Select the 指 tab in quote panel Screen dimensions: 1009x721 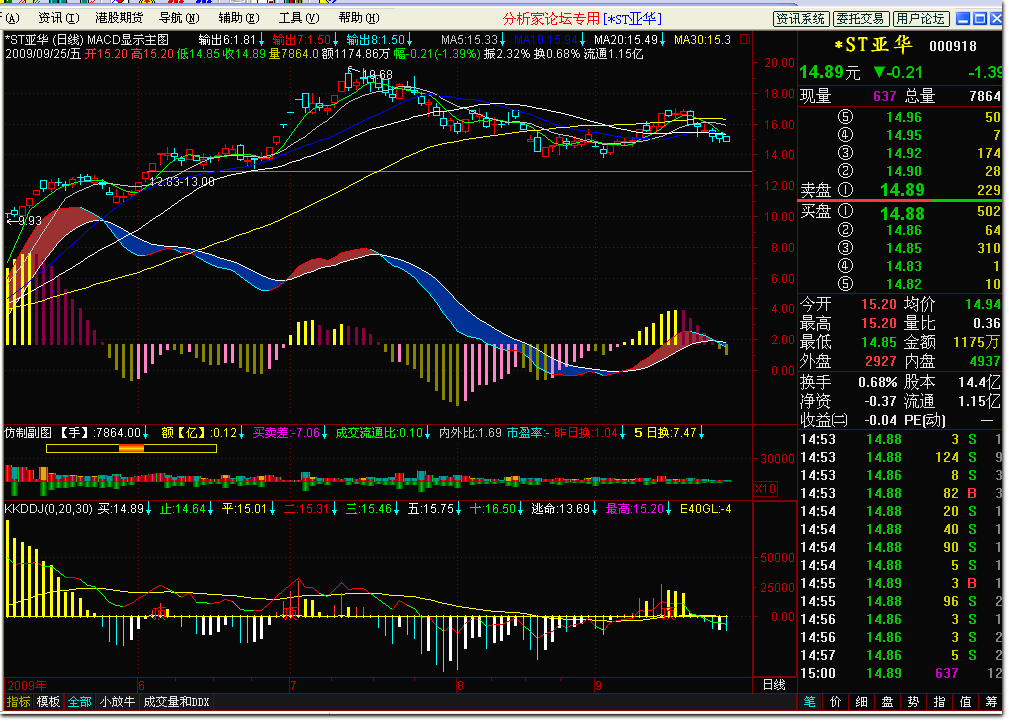tap(940, 702)
